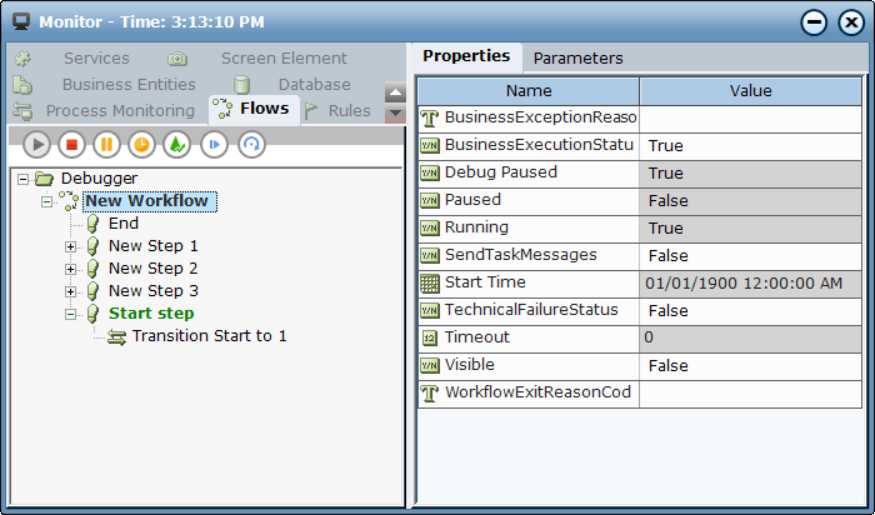The image size is (875, 515).
Task: Open the Process Monitoring tab
Action: [x=119, y=111]
